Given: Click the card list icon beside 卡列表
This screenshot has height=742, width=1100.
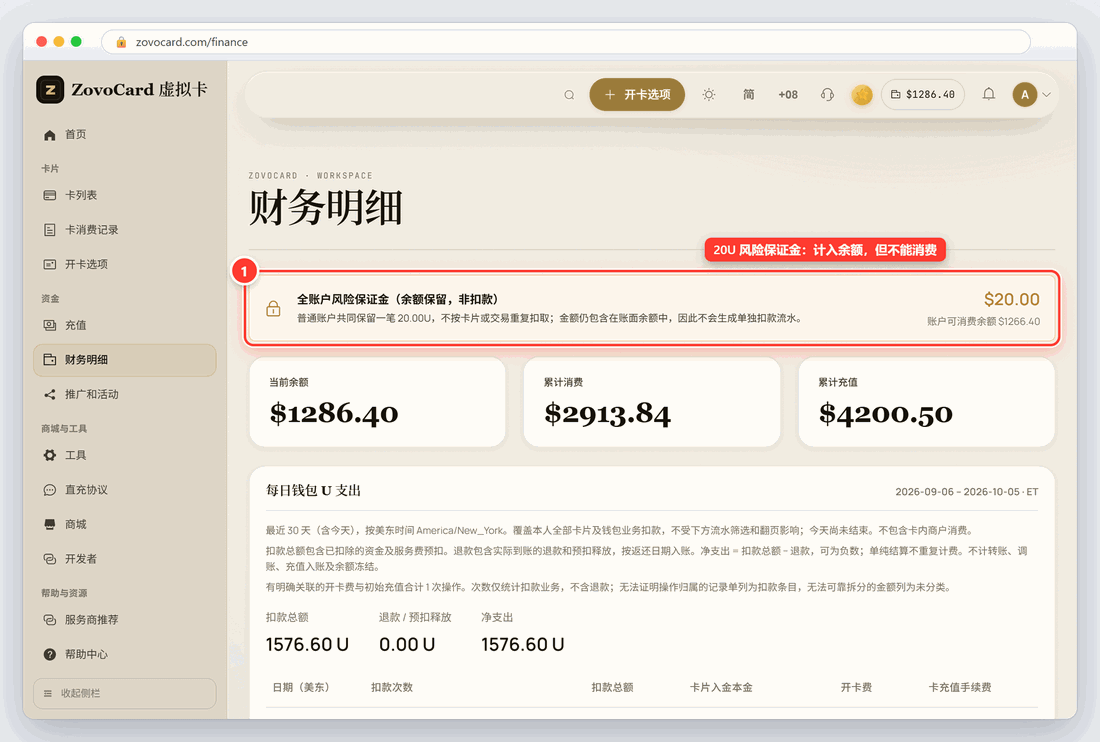Looking at the screenshot, I should point(50,196).
